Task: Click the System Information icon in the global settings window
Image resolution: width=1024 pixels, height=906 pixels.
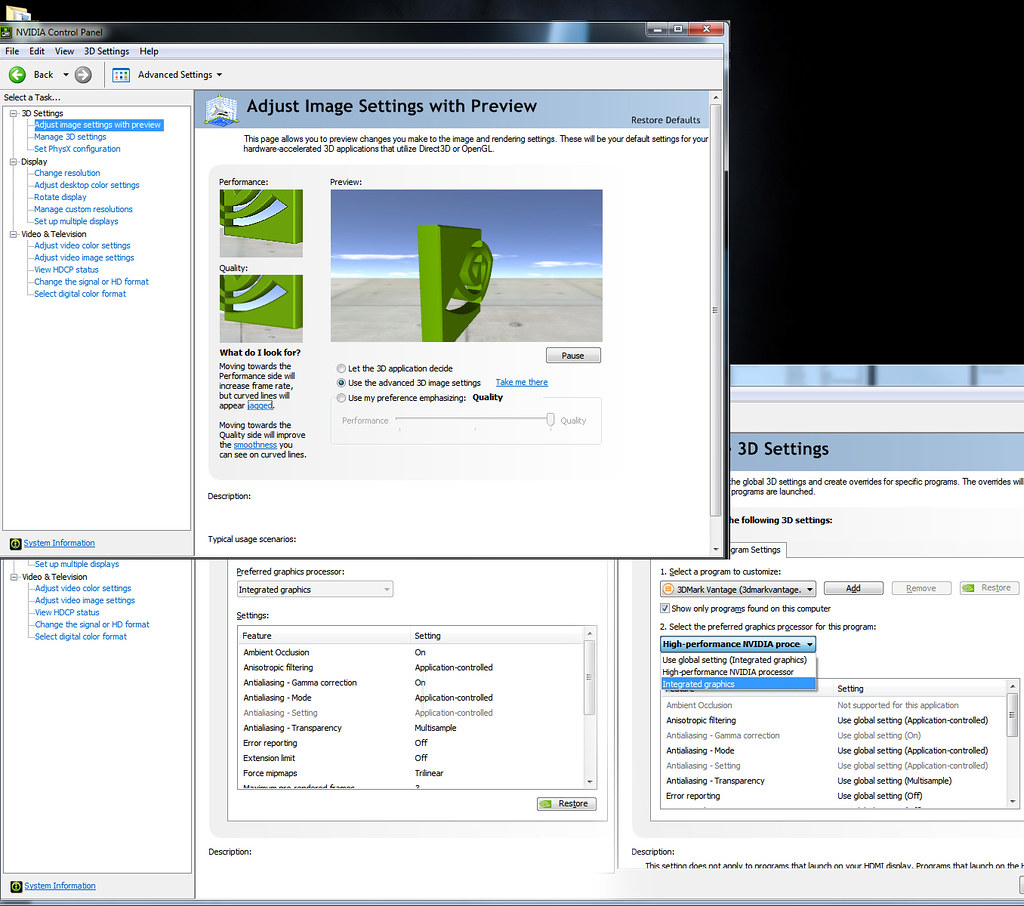Action: [16, 886]
